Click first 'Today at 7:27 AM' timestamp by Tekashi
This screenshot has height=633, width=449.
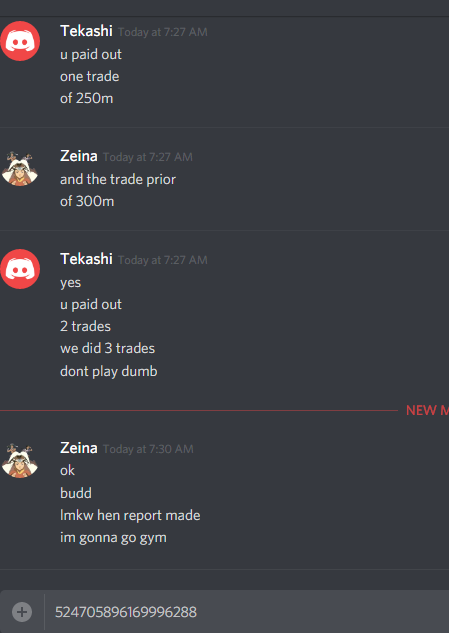click(x=163, y=32)
